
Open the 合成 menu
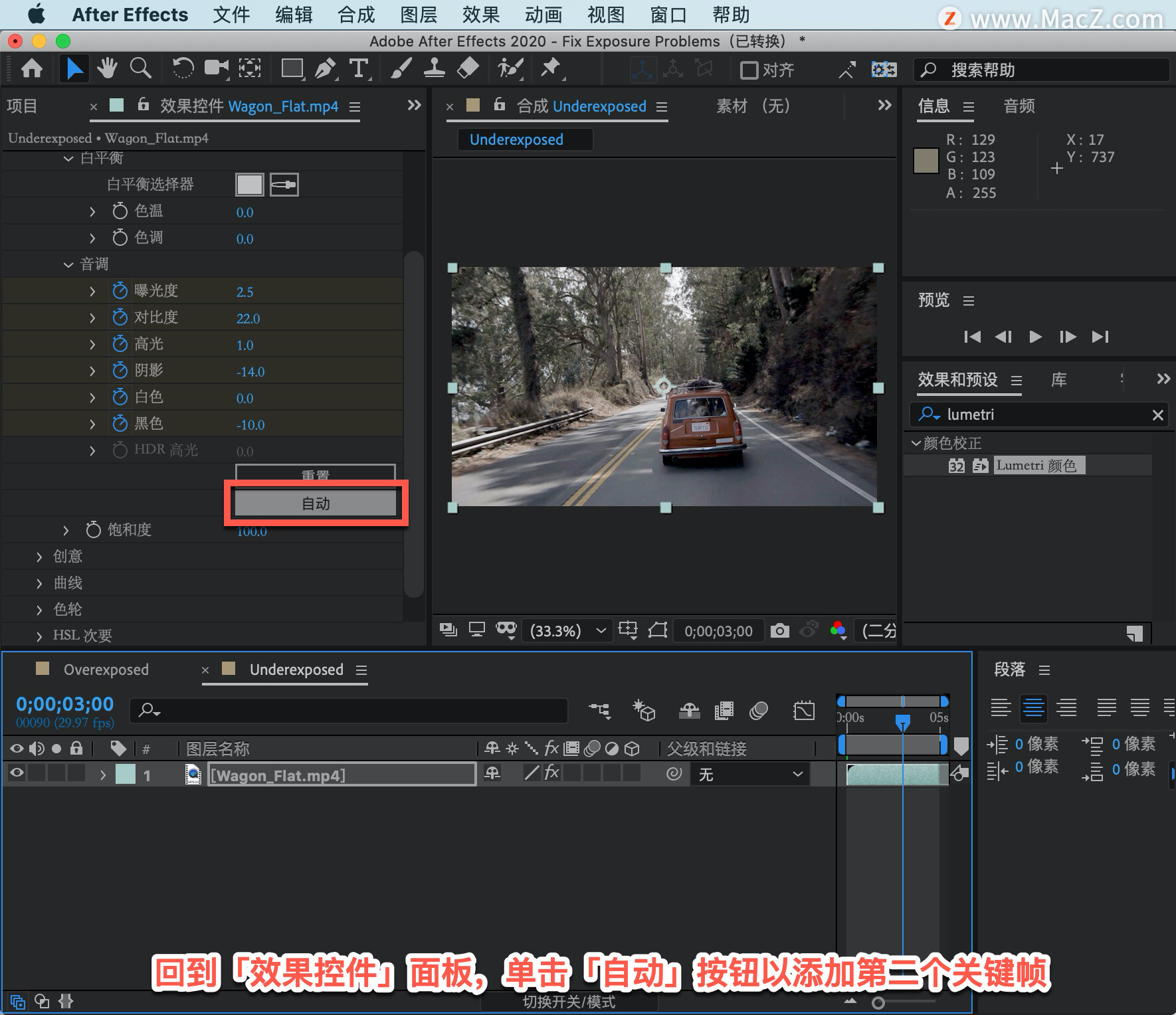(x=356, y=15)
